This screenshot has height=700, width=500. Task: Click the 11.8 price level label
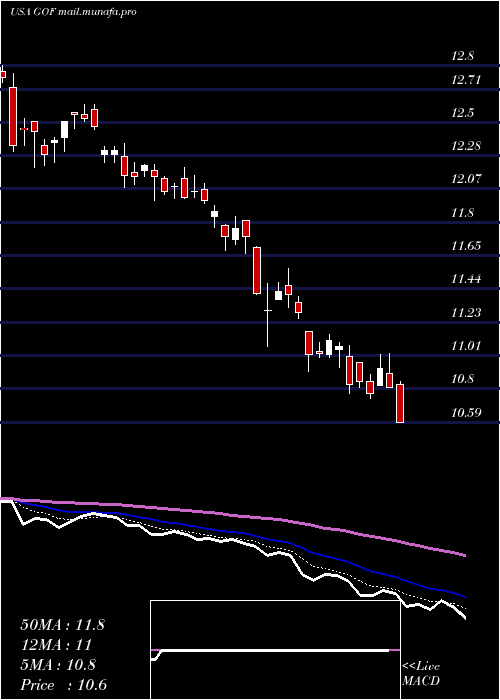pos(462,213)
